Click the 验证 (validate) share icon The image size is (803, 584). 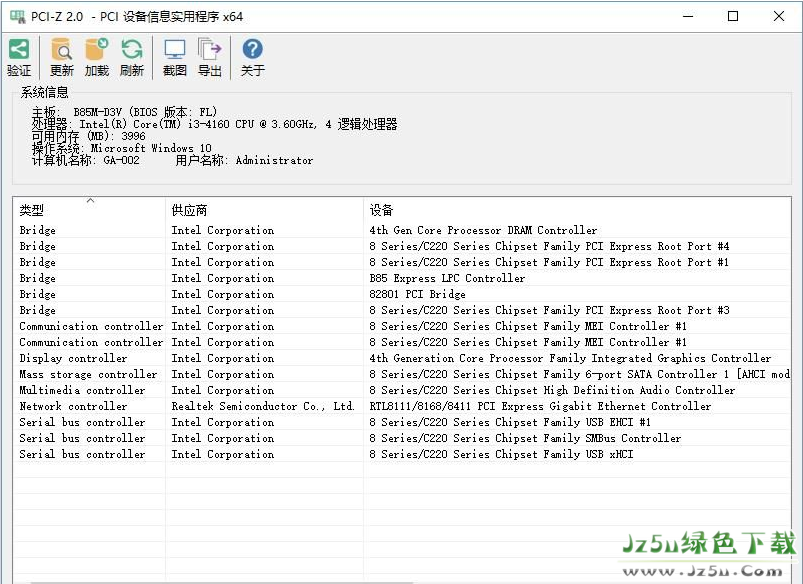pos(19,50)
